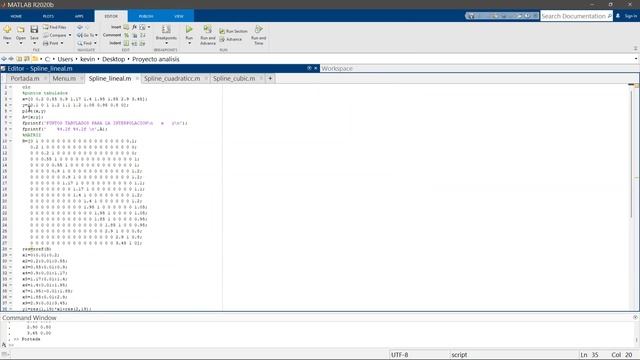The height and width of the screenshot is (360, 640).
Task: Click the Workspace panel title
Action: coord(337,69)
